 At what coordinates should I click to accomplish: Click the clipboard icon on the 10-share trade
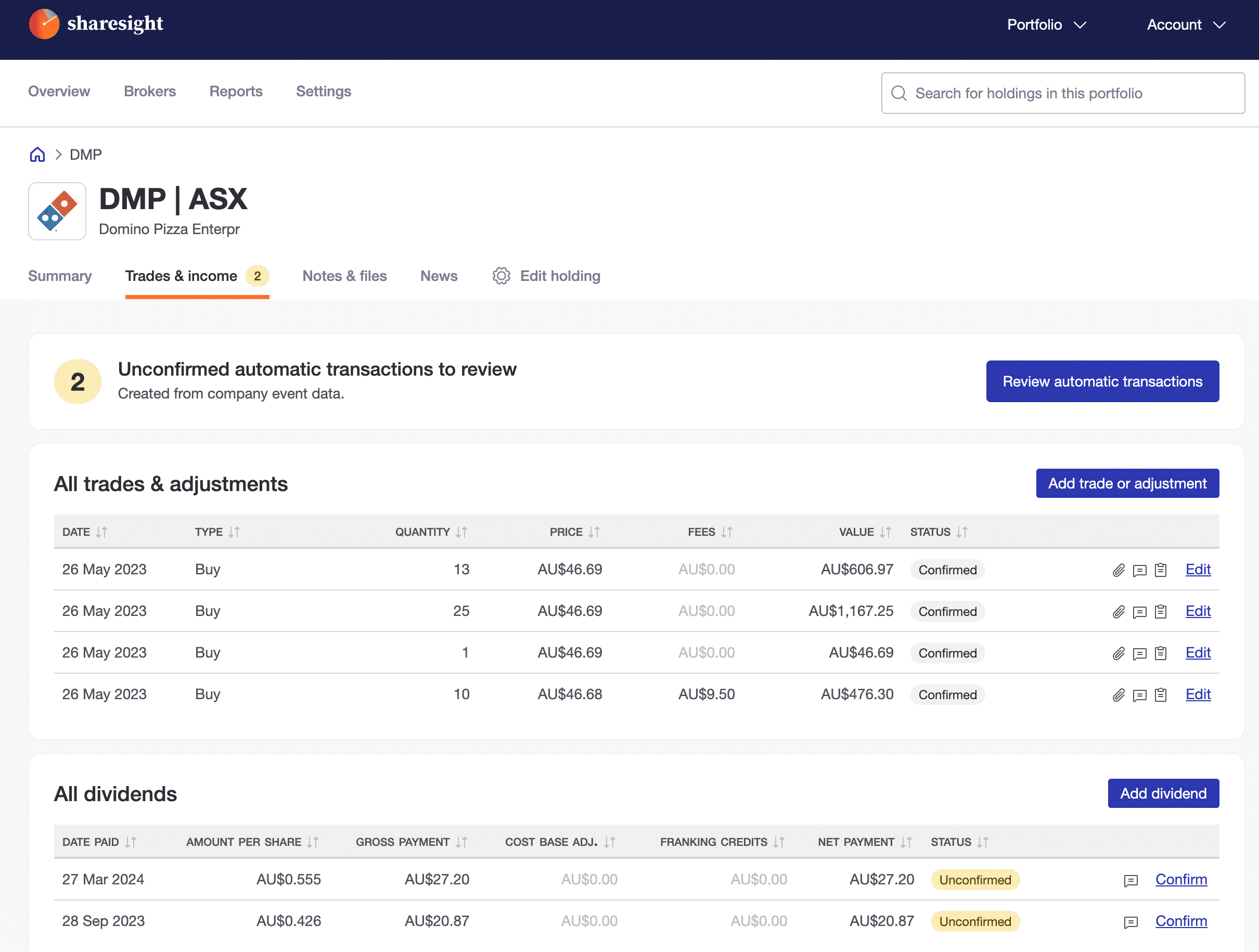tap(1161, 694)
